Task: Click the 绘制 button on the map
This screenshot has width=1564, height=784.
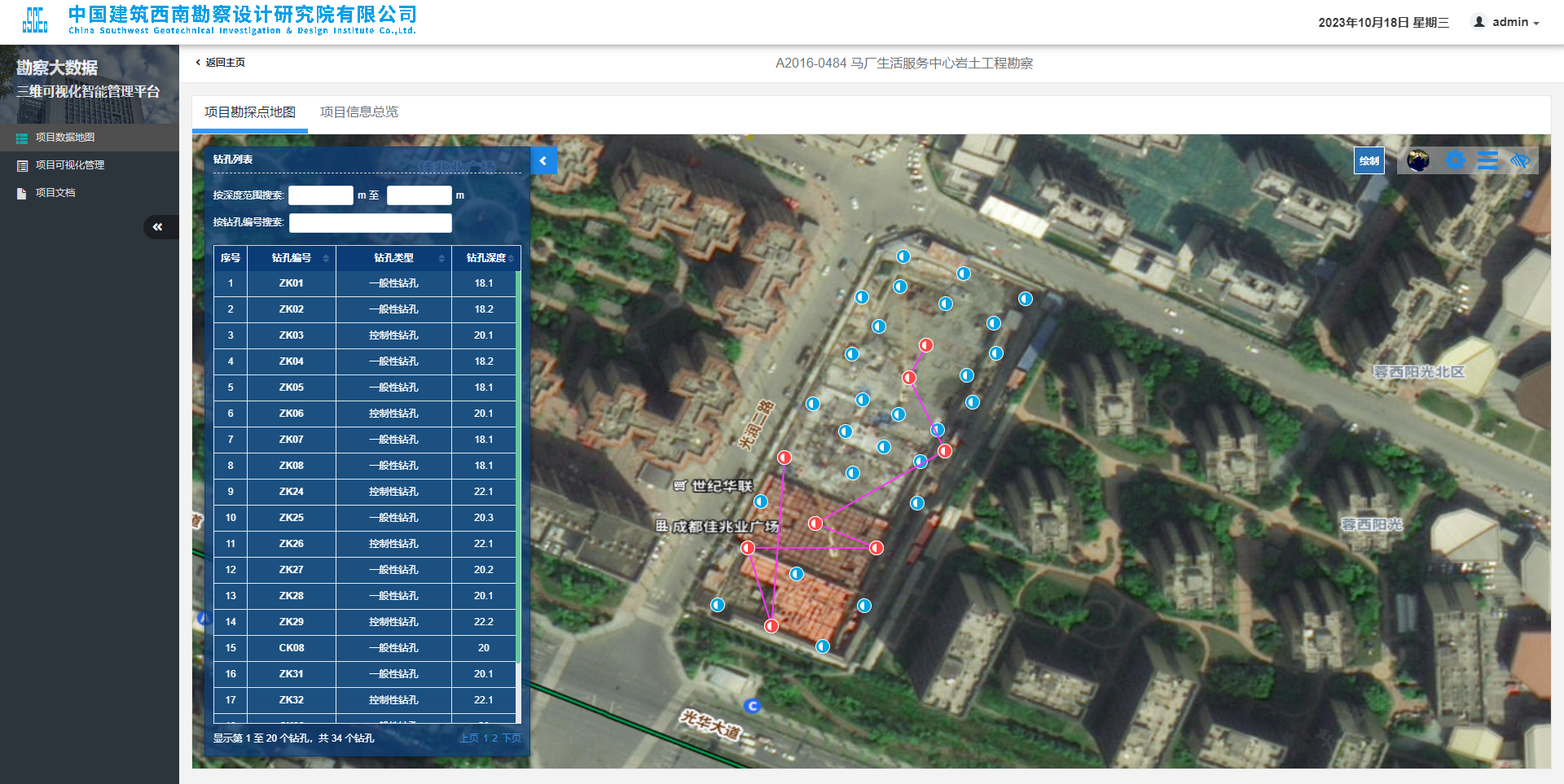Action: pos(1369,160)
